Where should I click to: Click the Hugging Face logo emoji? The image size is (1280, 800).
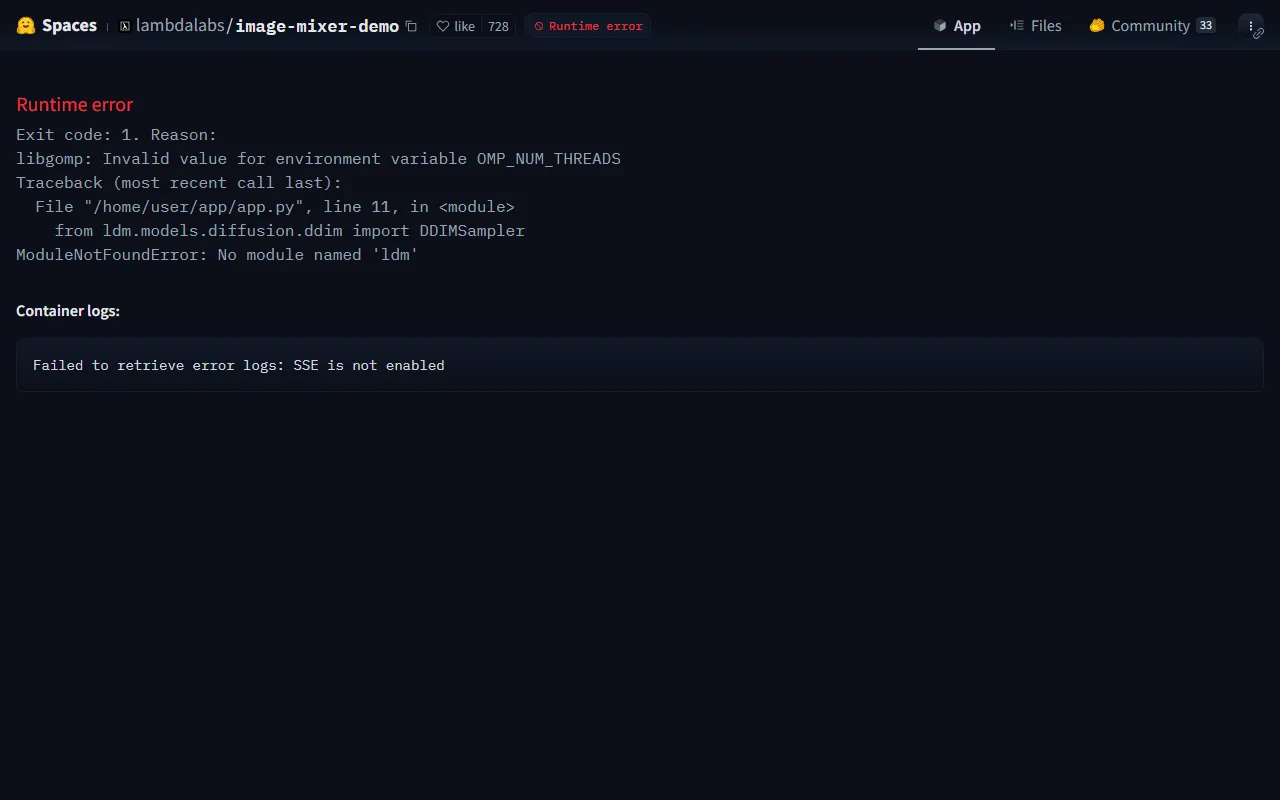click(x=26, y=26)
